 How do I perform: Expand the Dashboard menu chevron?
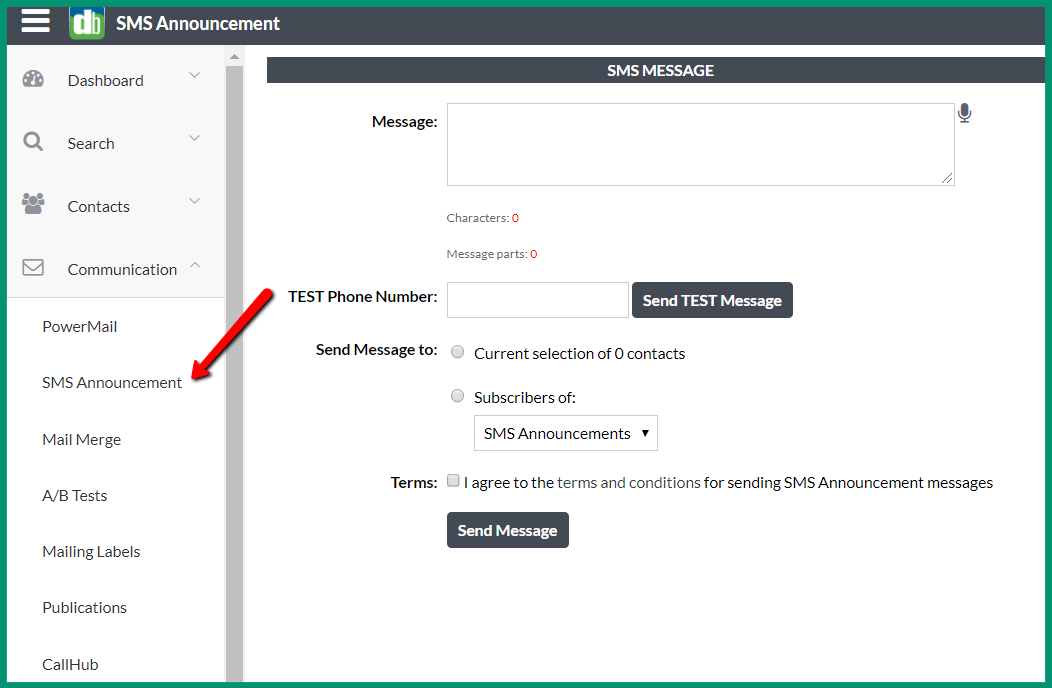[x=195, y=75]
